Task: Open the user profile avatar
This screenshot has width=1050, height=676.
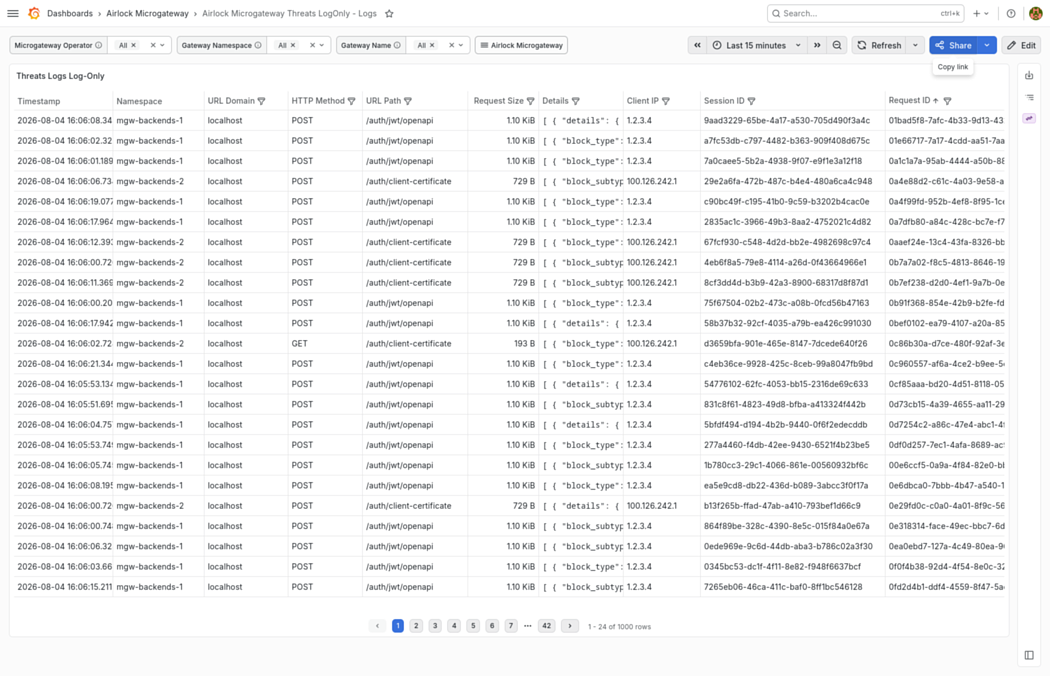Action: pos(1035,13)
